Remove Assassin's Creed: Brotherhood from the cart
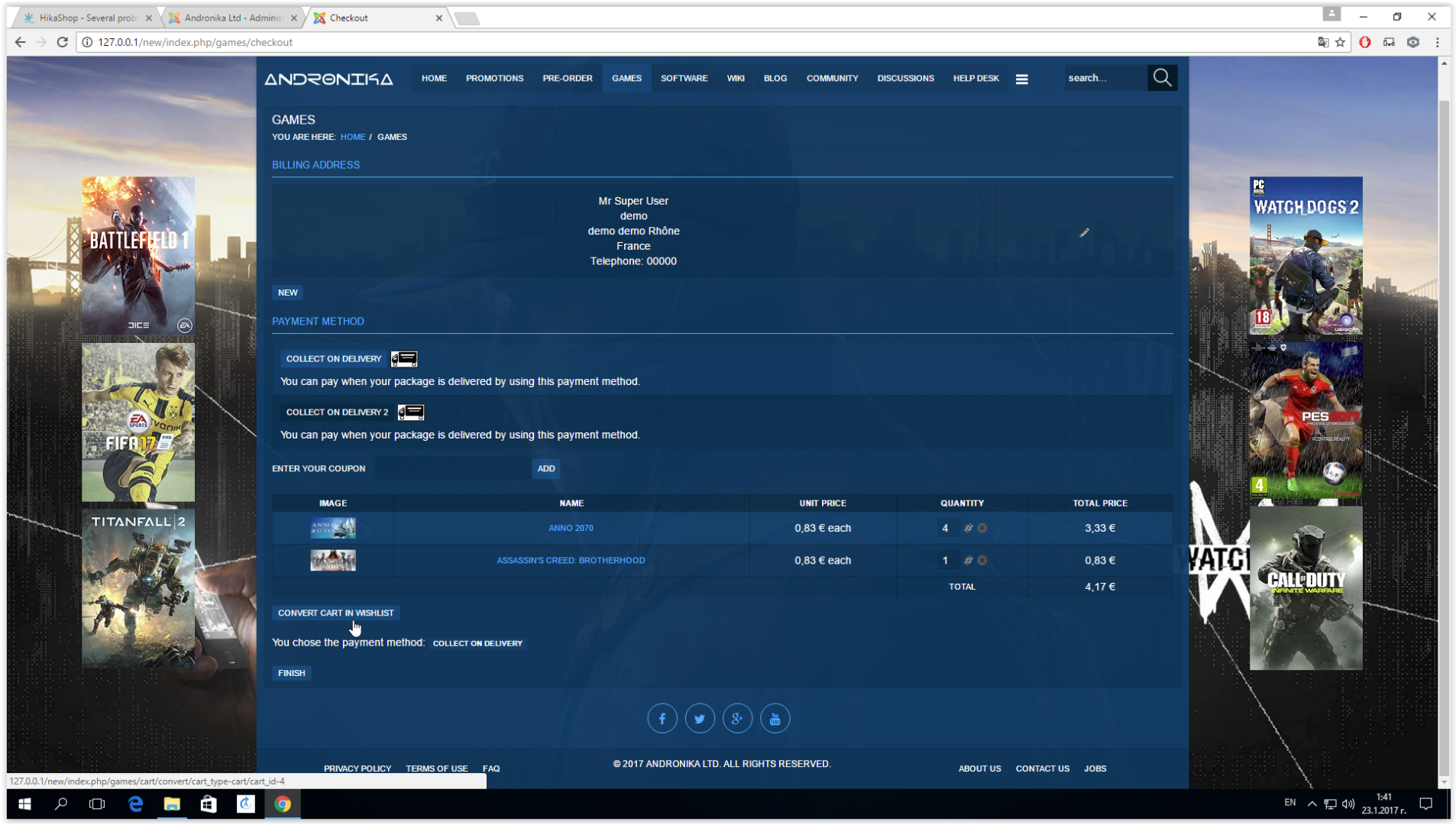This screenshot has width=1456, height=825. tap(982, 561)
